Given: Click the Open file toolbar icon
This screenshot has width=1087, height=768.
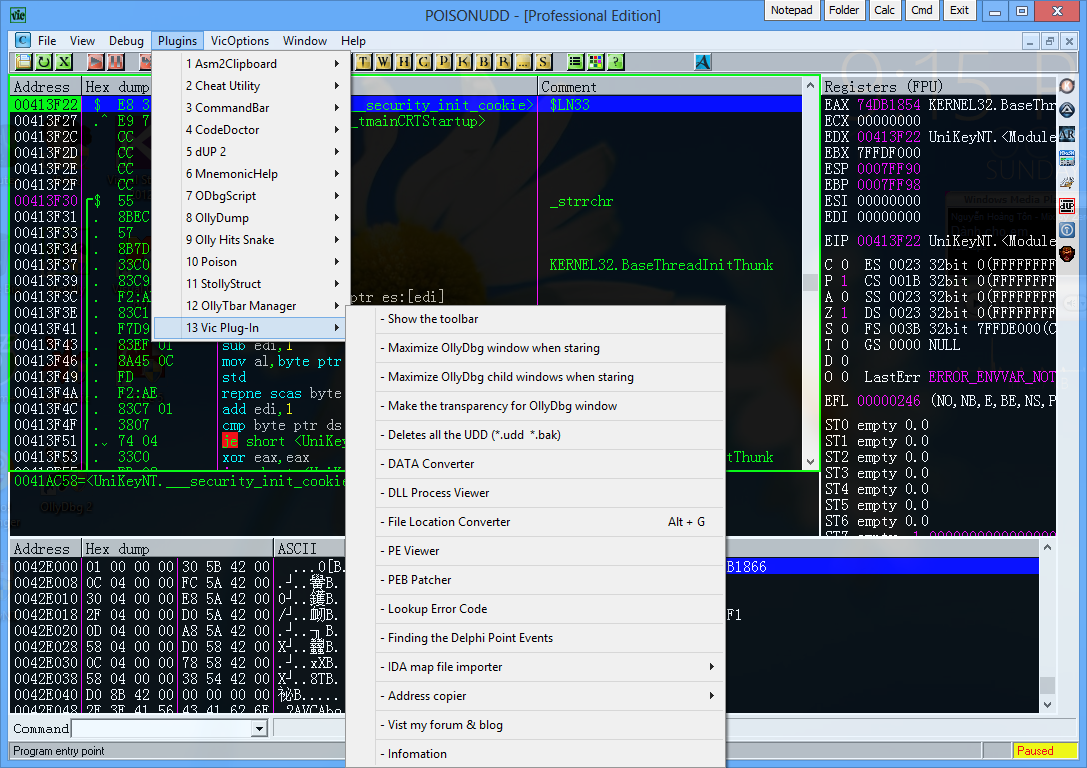Looking at the screenshot, I should [x=24, y=62].
